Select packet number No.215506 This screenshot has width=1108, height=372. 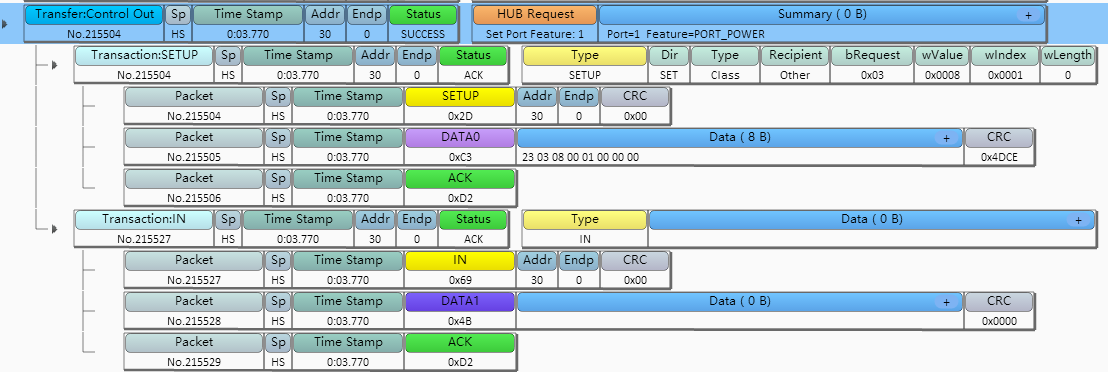pyautogui.click(x=194, y=198)
